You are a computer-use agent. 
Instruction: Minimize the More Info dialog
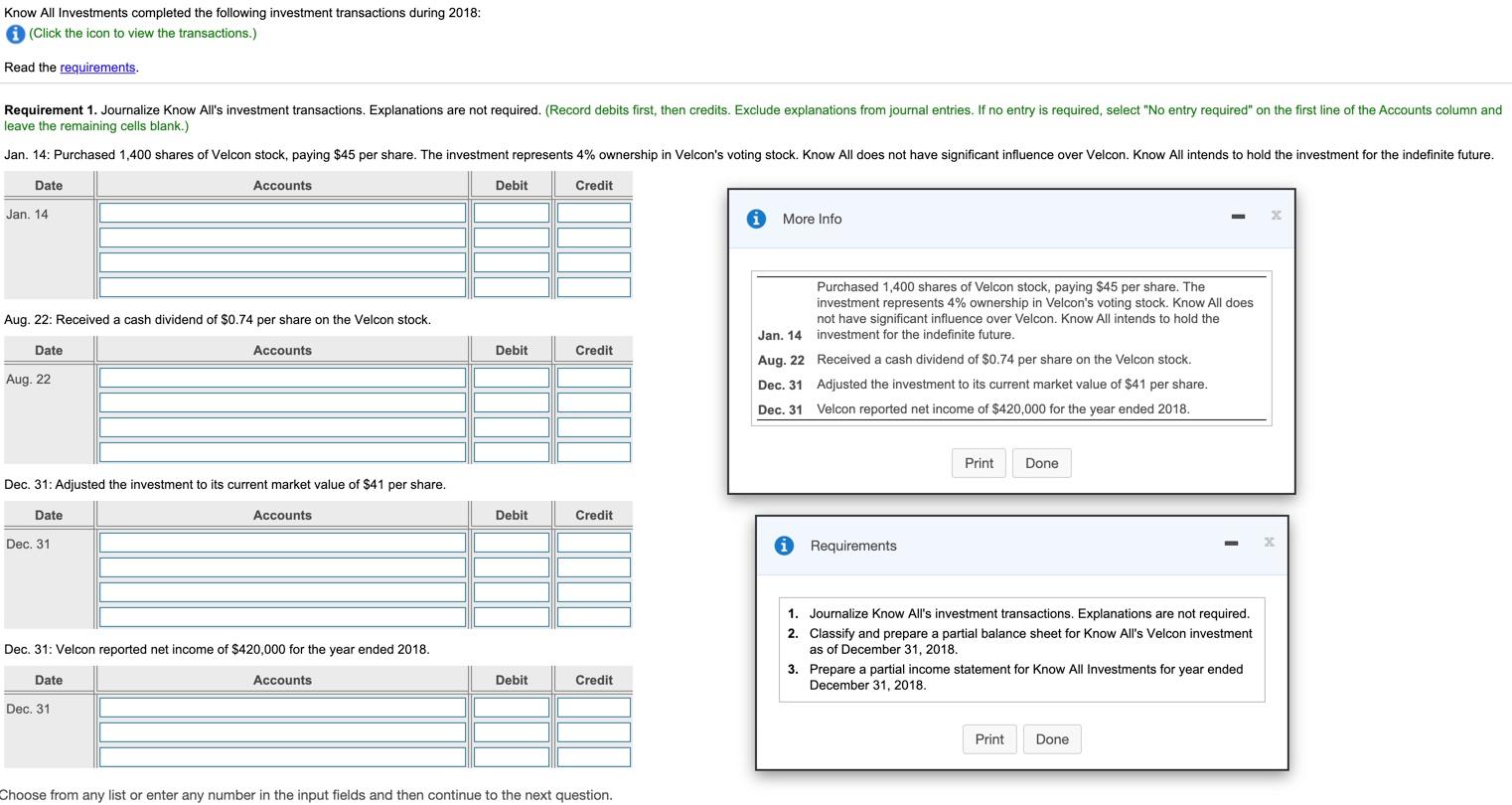(x=1238, y=216)
